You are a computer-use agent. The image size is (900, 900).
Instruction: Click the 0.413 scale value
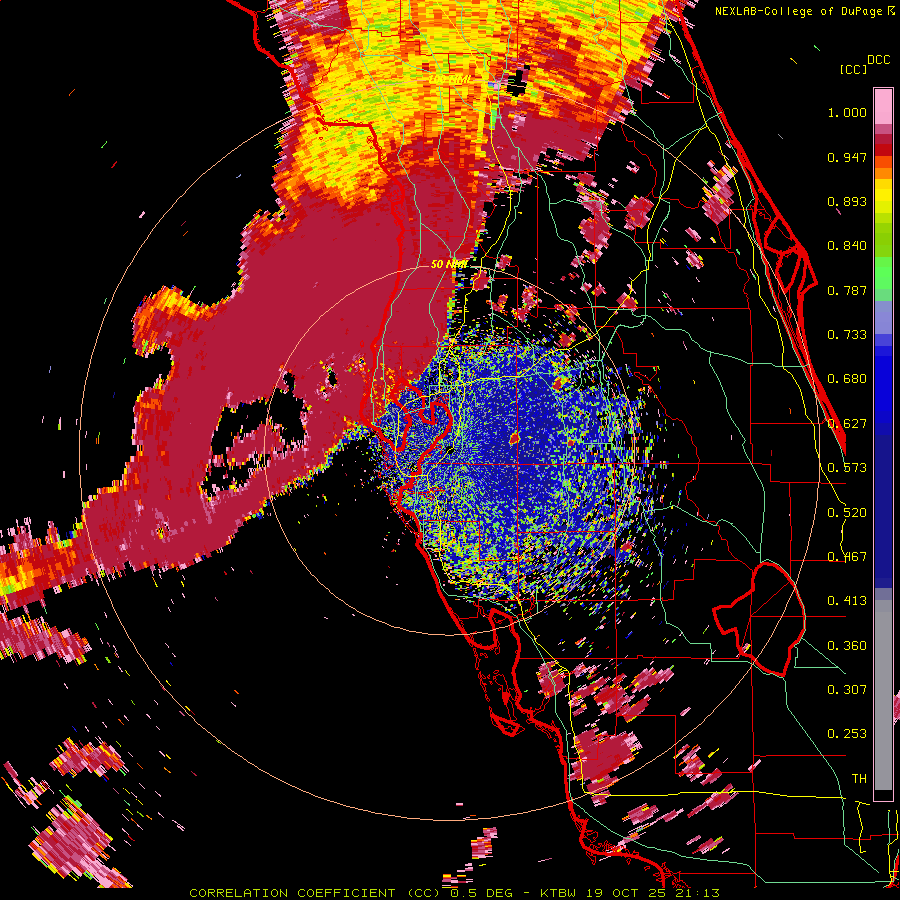(847, 601)
